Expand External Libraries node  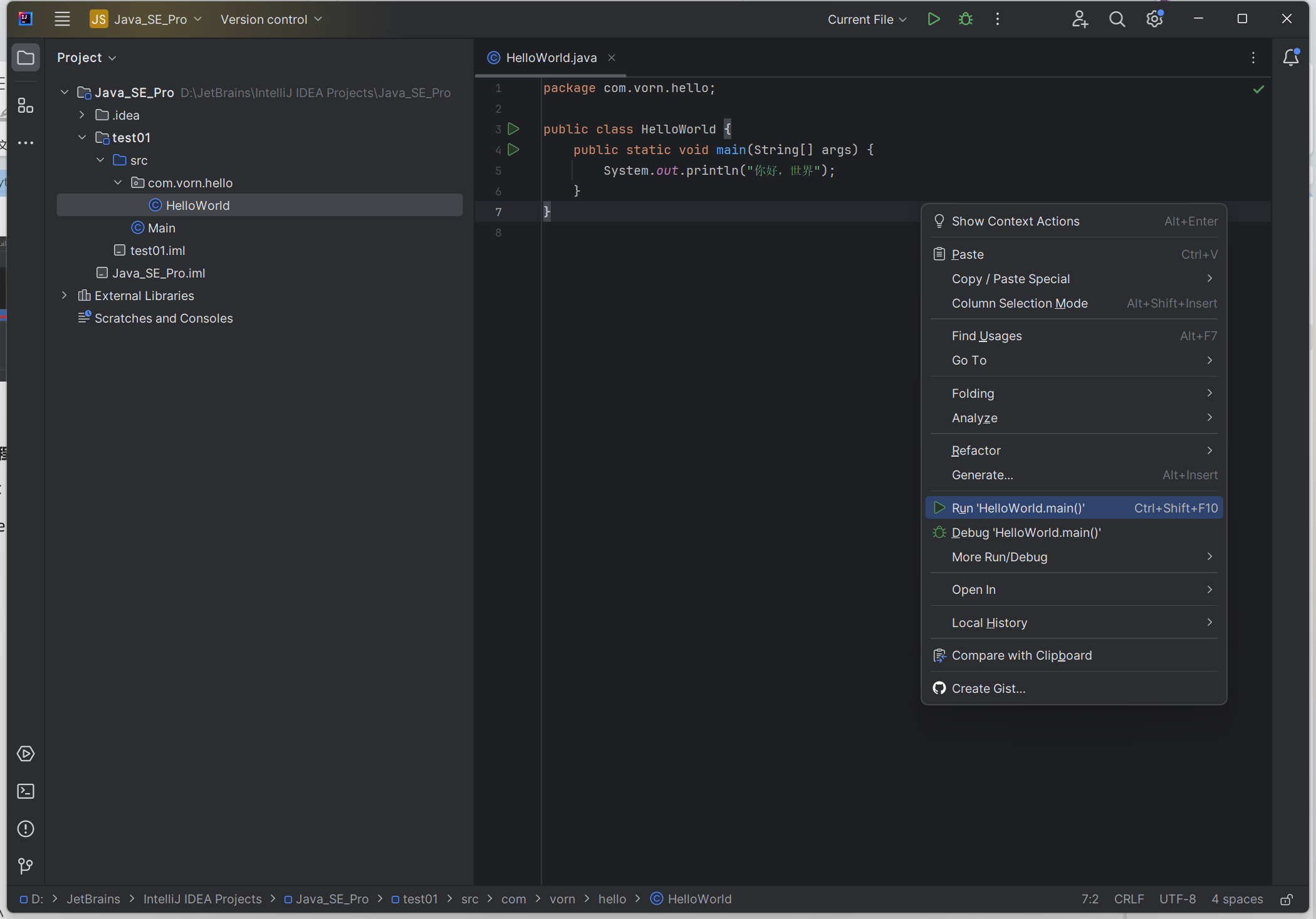[65, 296]
